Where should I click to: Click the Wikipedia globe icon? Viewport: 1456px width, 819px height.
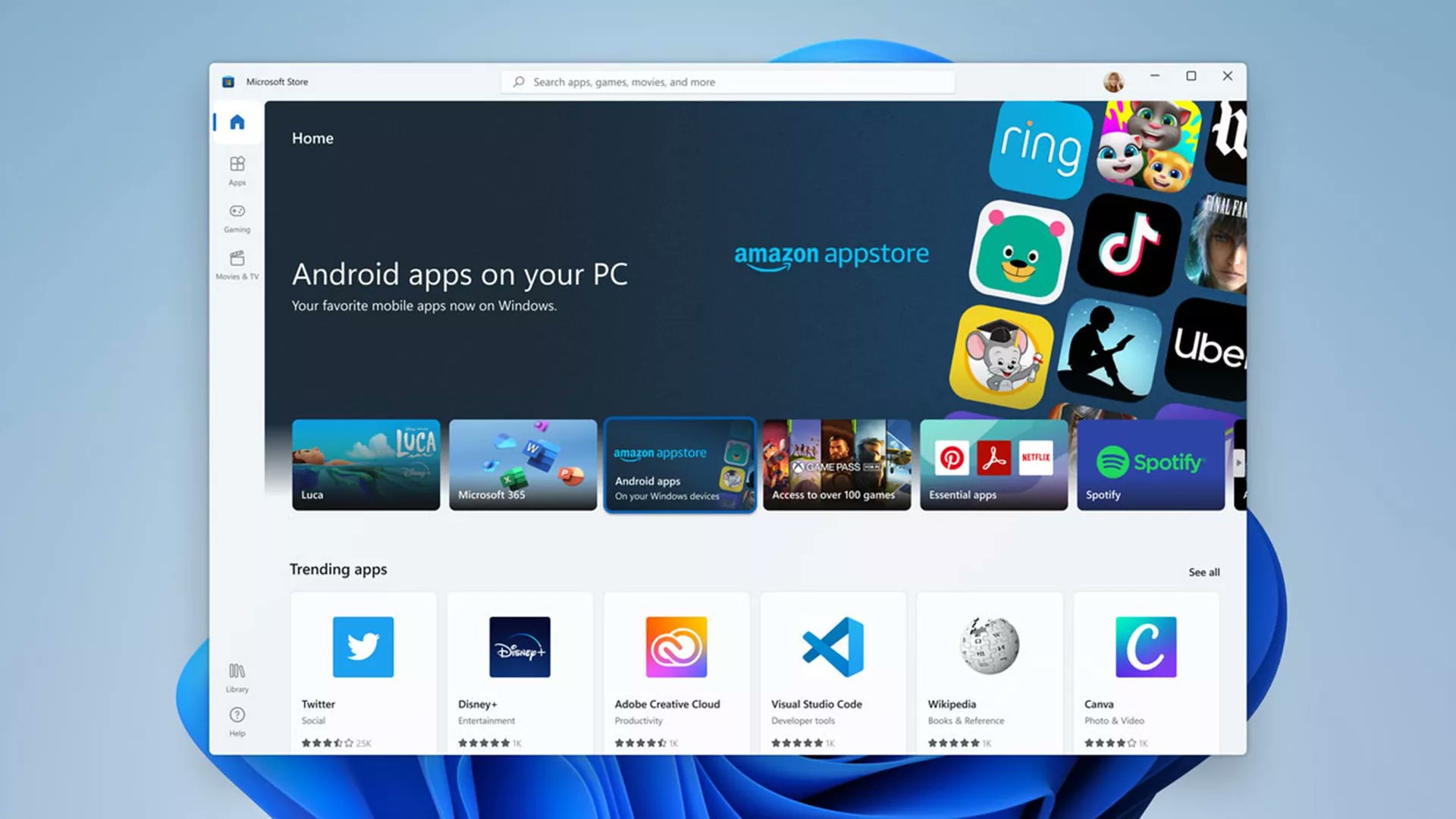[x=989, y=646]
